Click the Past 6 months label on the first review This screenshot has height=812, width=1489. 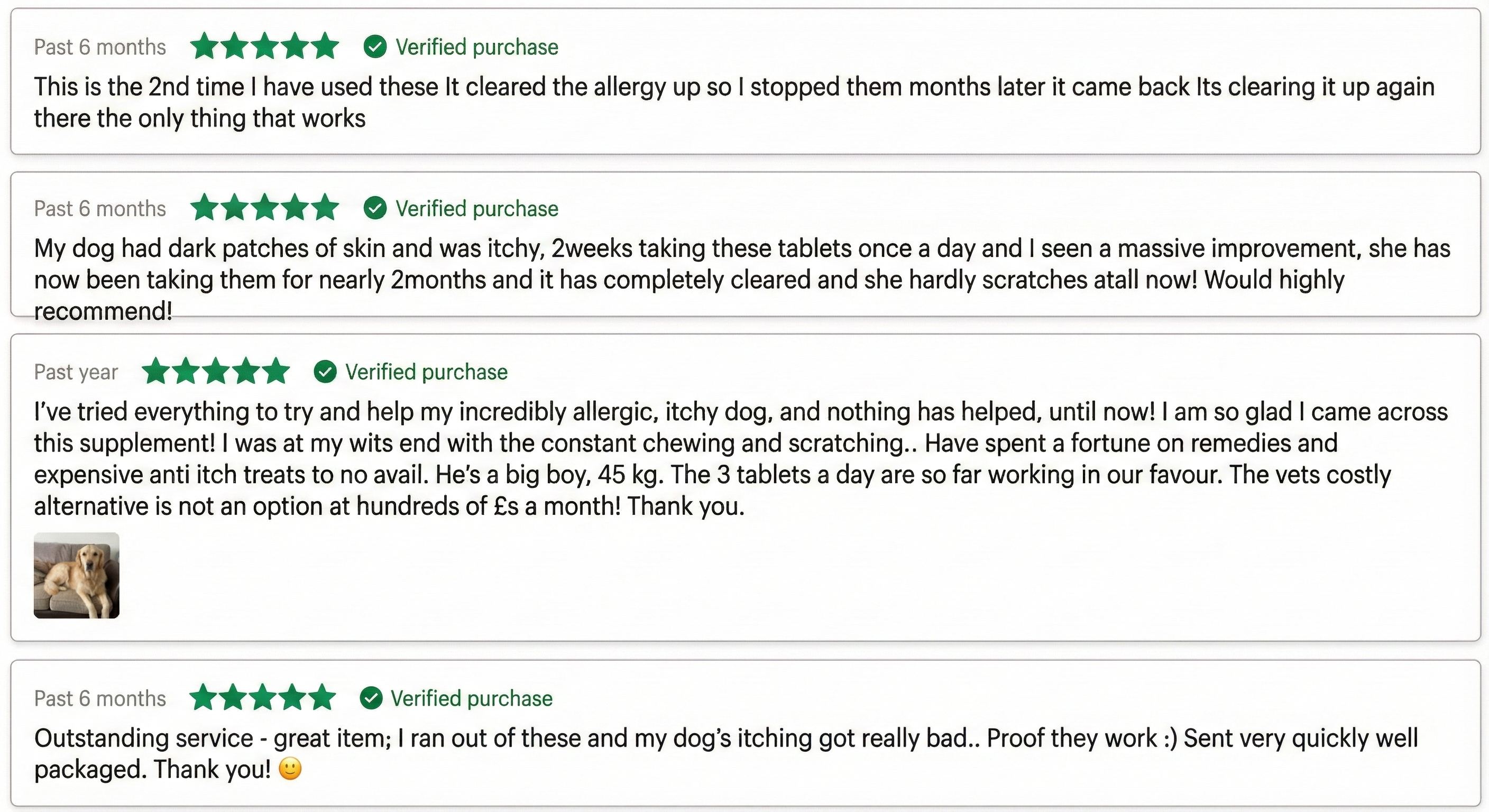tap(100, 47)
